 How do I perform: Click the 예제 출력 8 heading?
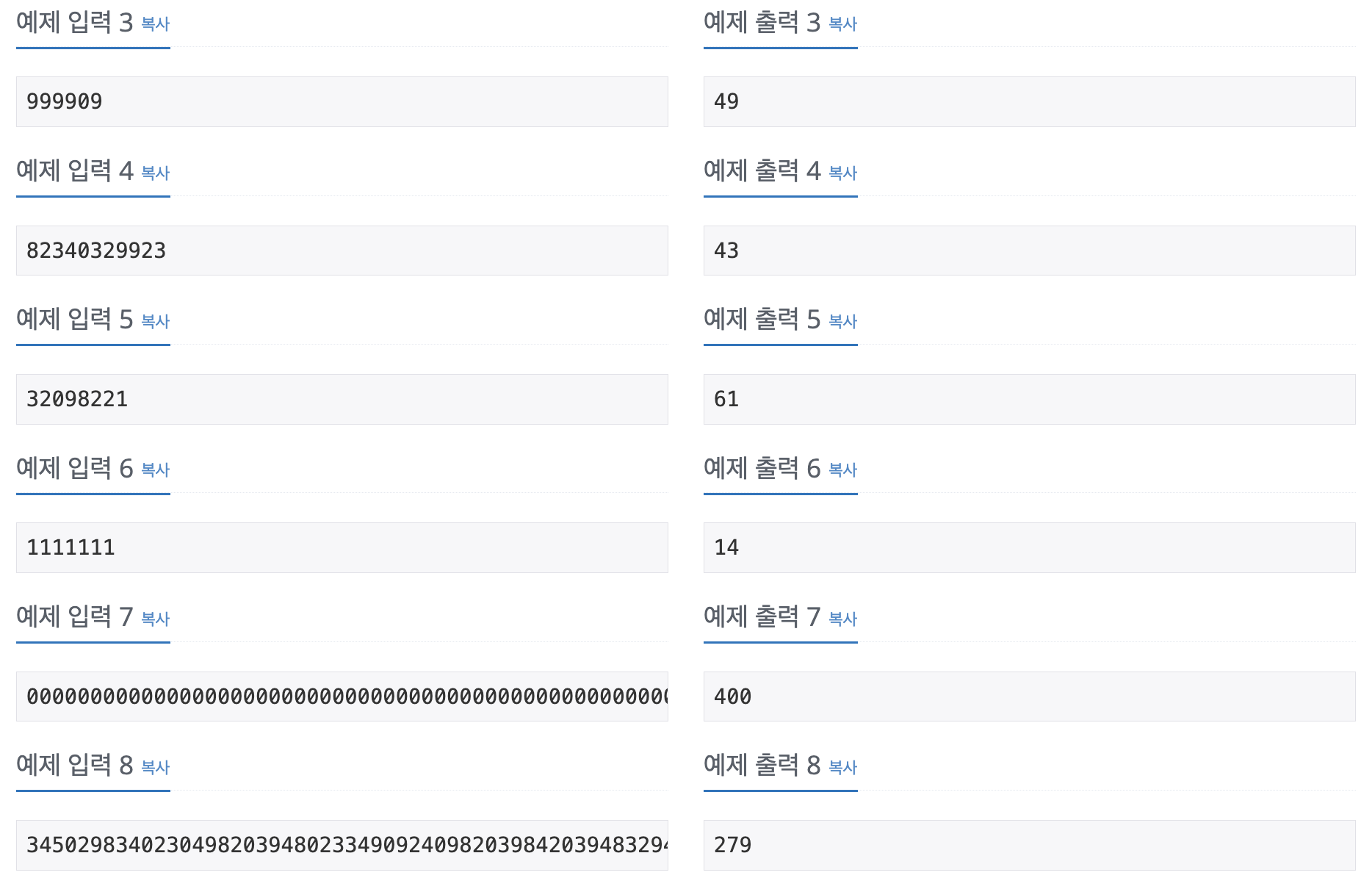(764, 764)
